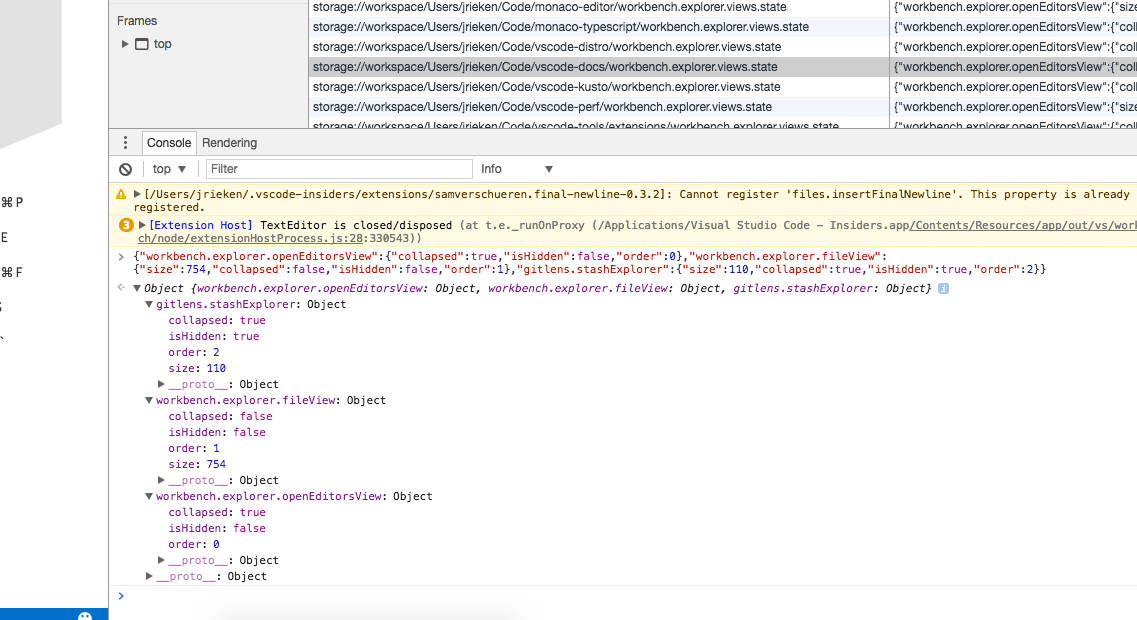Expand the root-level __proto__ entry
This screenshot has height=620, width=1137.
[x=149, y=576]
